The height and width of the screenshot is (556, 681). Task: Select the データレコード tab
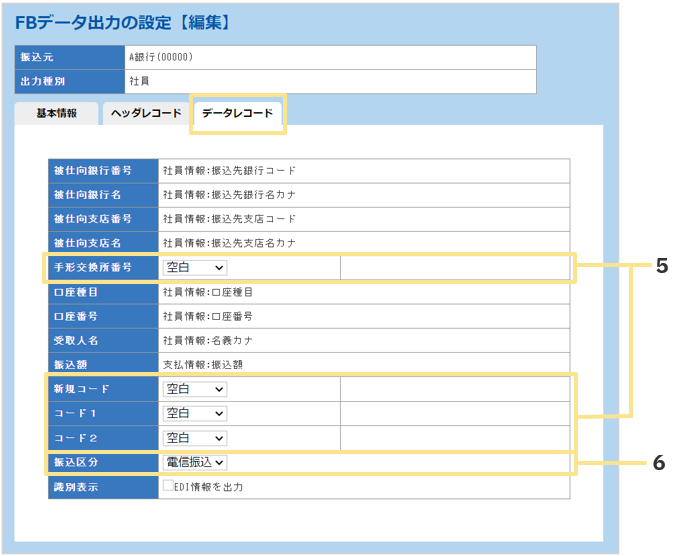(237, 113)
